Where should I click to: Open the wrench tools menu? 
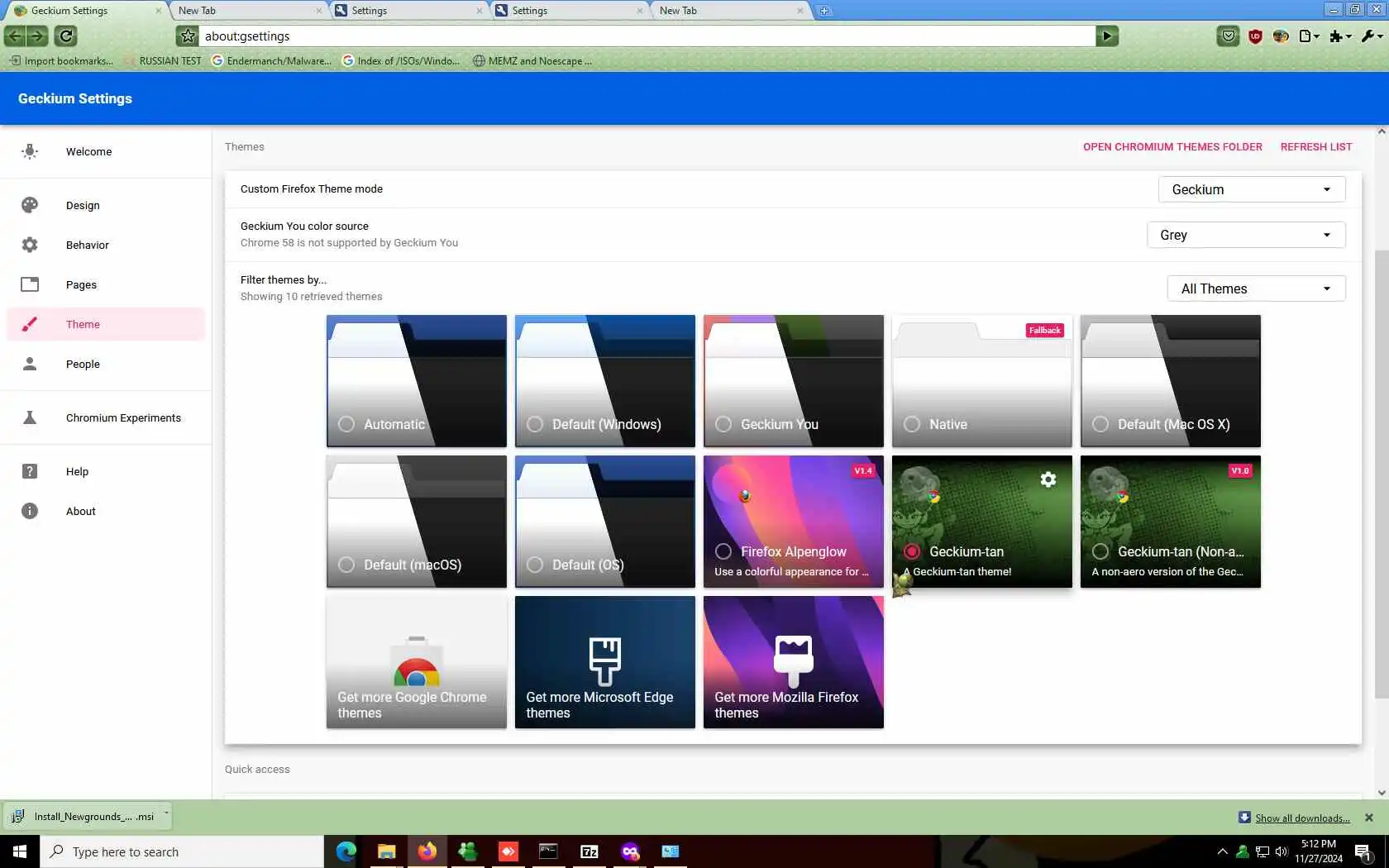tap(1372, 36)
